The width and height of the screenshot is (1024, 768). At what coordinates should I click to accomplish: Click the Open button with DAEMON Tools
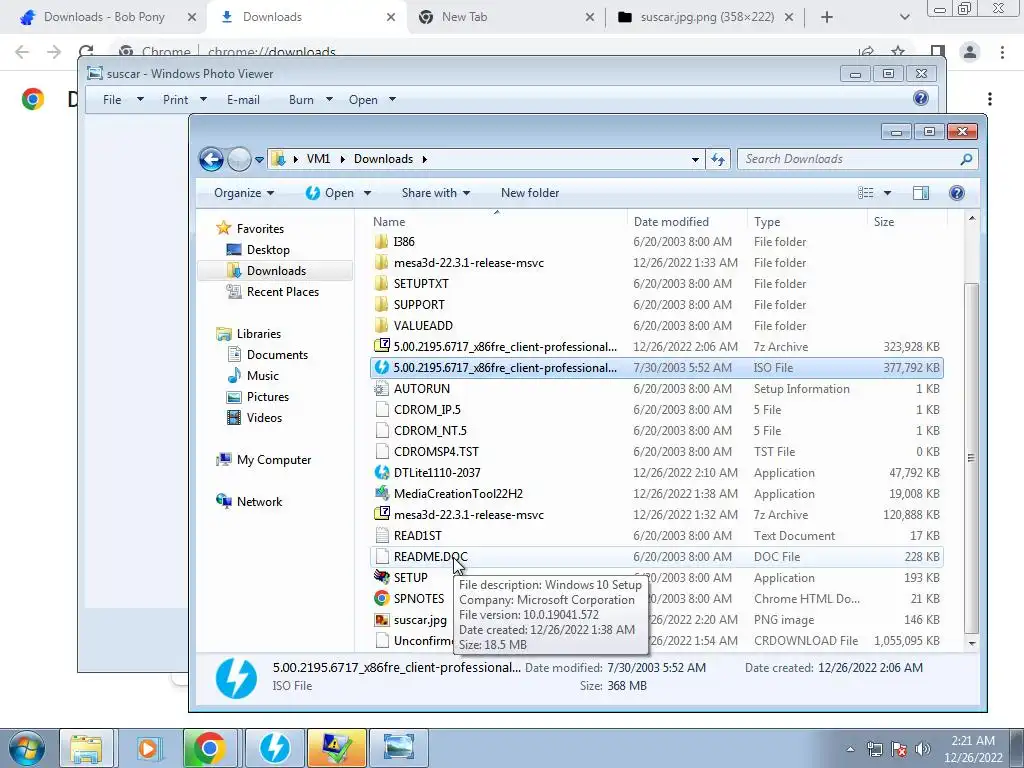(330, 193)
